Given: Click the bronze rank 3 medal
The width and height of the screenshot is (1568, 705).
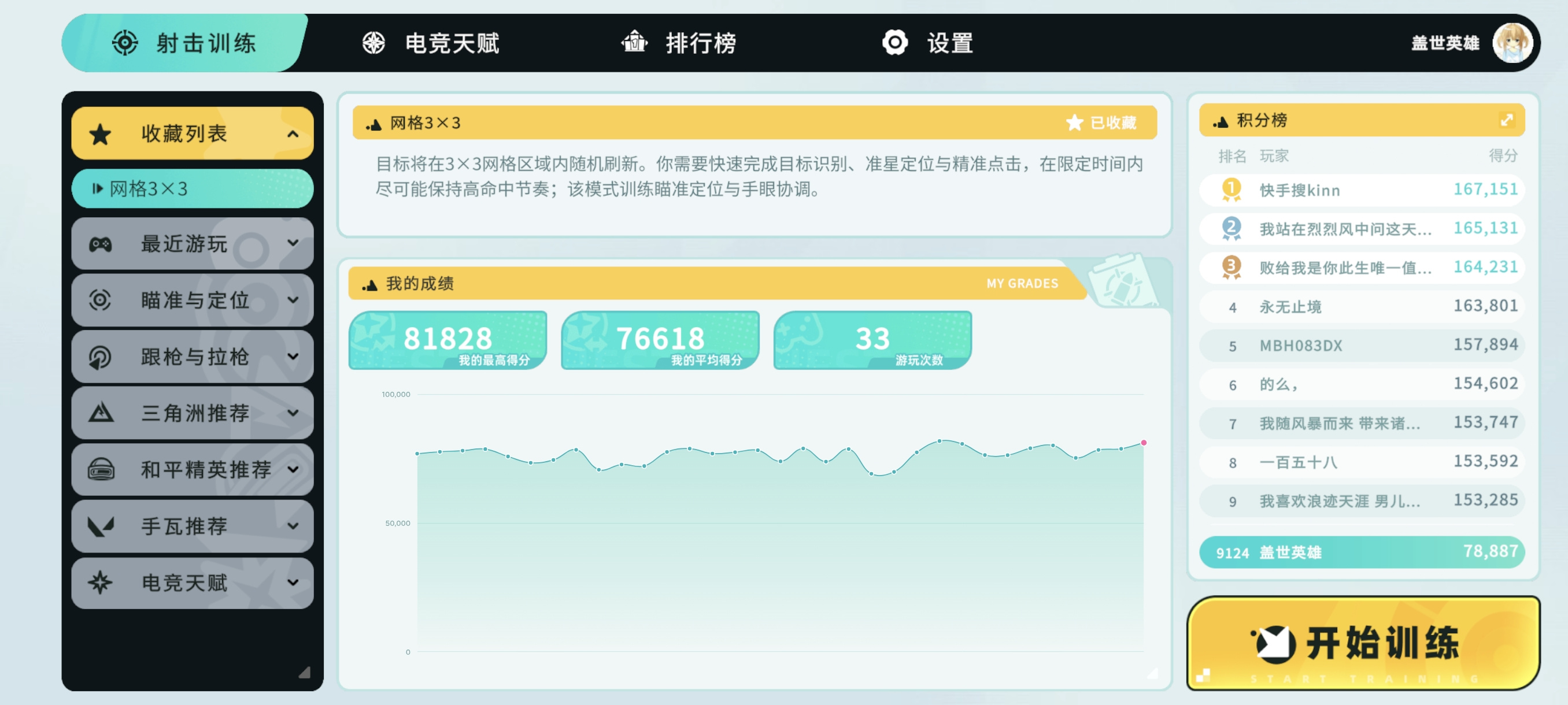Looking at the screenshot, I should click(1231, 268).
